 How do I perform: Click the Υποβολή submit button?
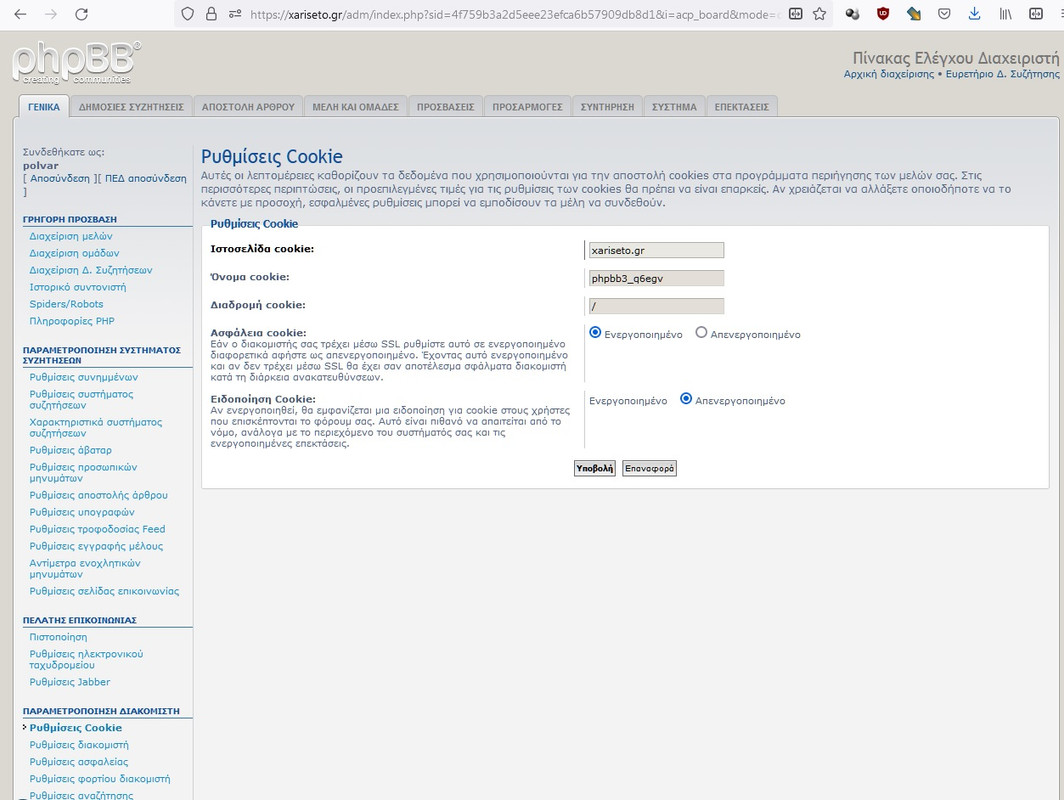(594, 468)
